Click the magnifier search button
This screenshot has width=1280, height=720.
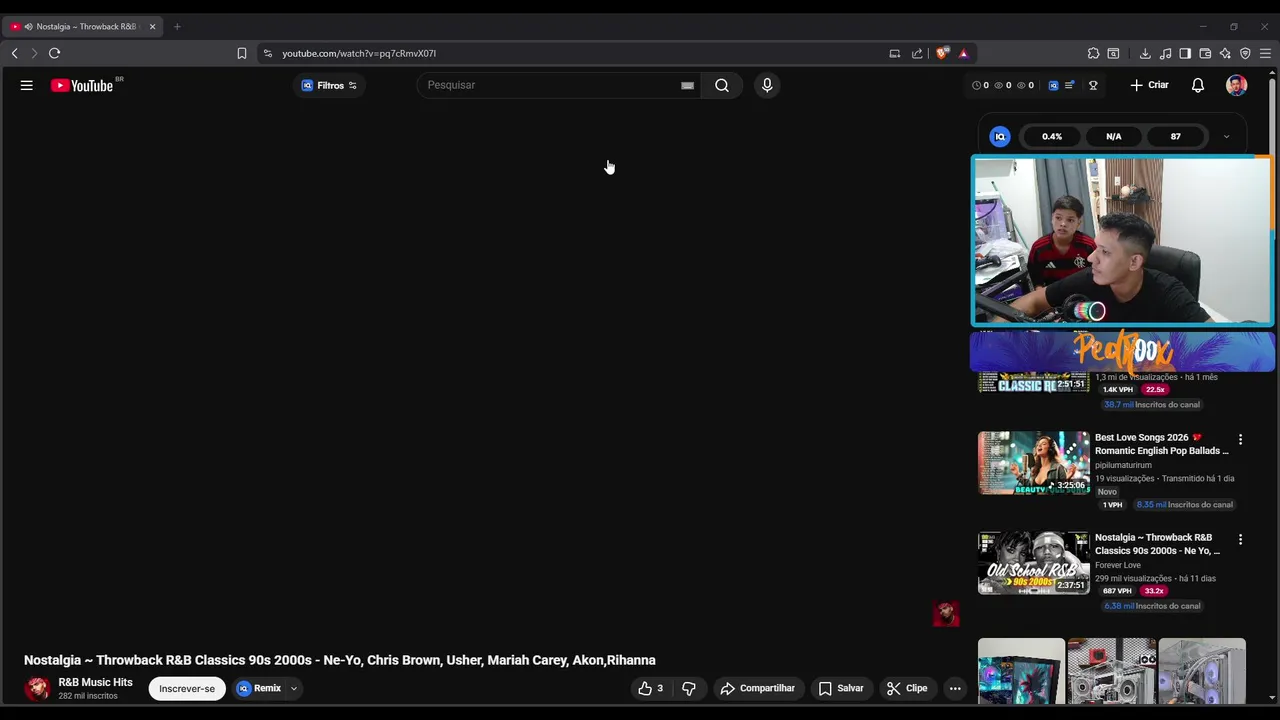click(x=722, y=86)
